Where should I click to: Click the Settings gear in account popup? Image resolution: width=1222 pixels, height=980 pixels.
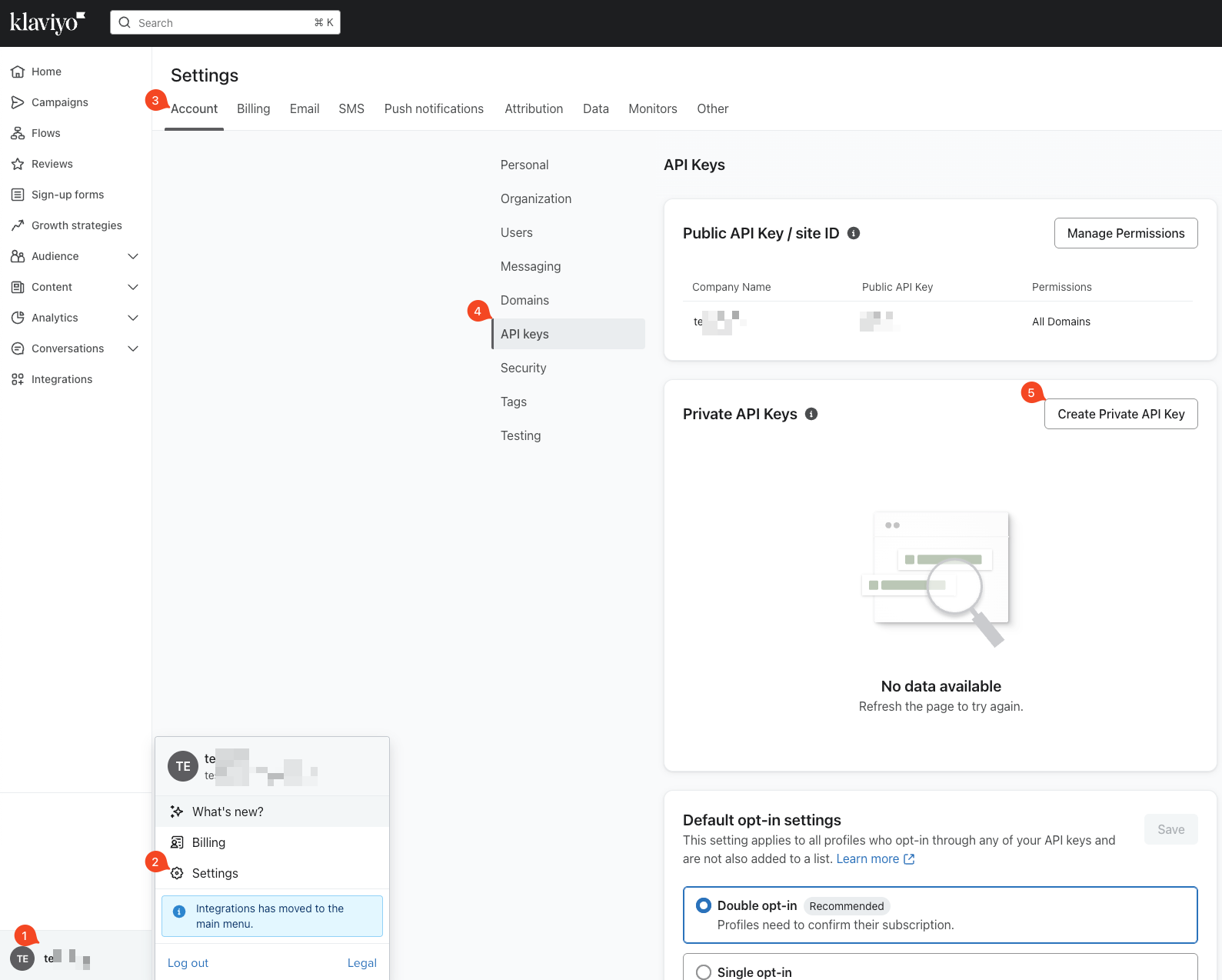pos(177,873)
